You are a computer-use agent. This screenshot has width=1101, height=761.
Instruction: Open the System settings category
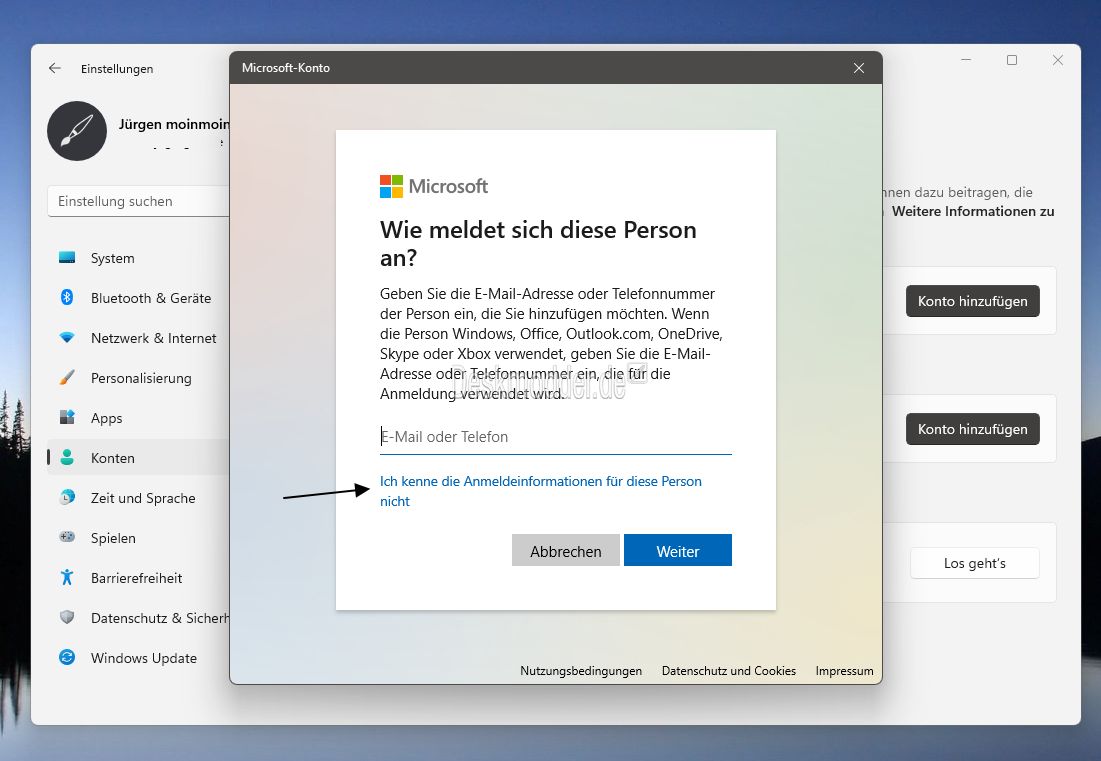coord(138,258)
